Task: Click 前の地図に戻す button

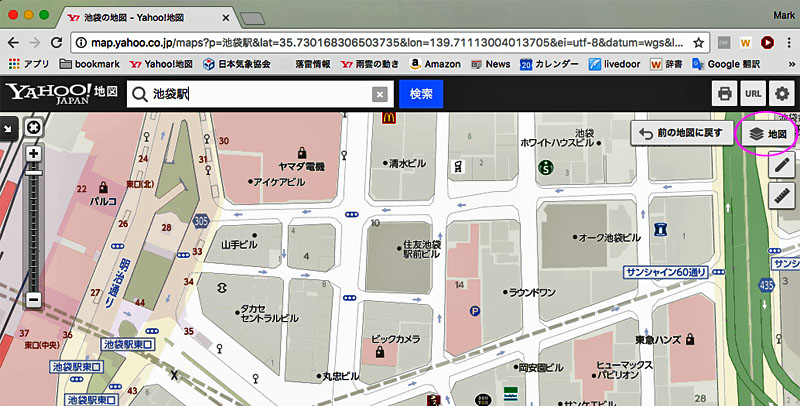Action: coord(681,134)
